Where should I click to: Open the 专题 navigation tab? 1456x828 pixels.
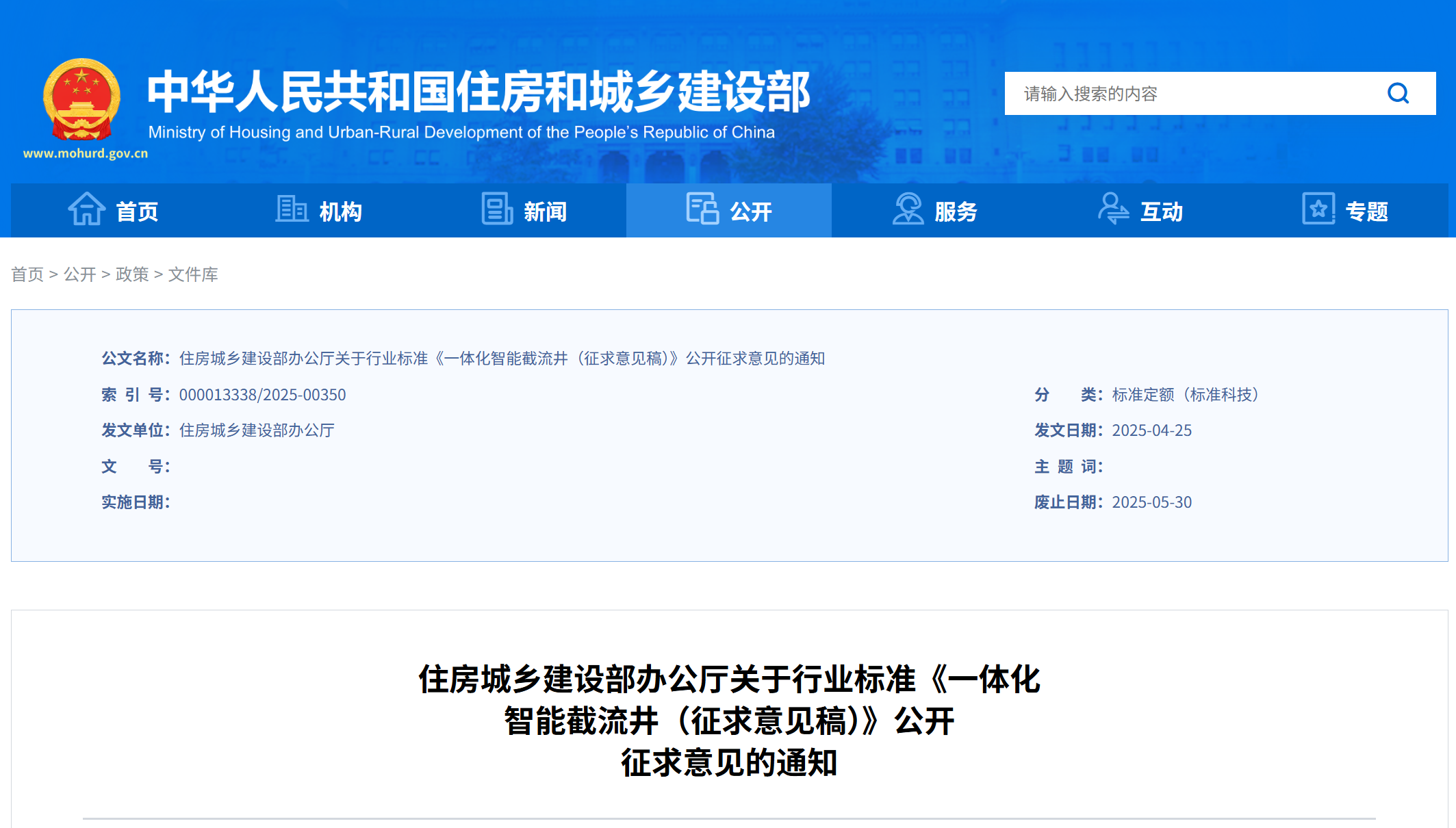[x=1345, y=210]
